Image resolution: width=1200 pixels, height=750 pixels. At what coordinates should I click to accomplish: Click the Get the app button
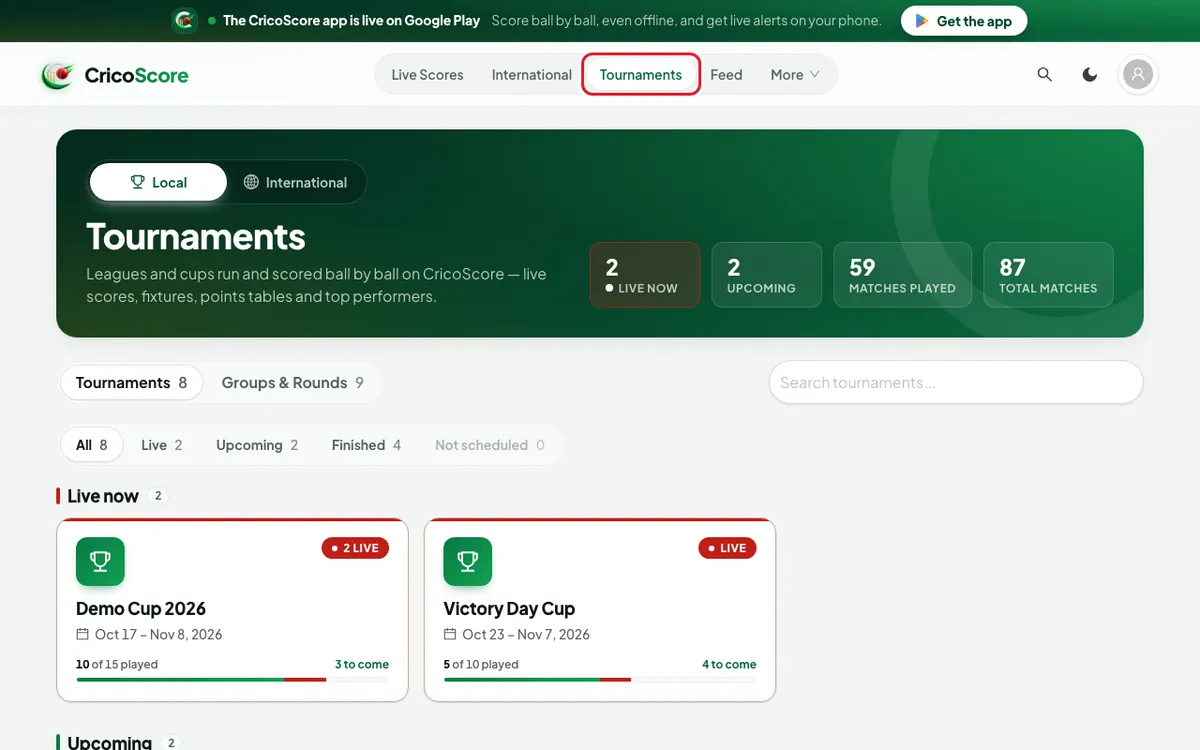(x=964, y=21)
